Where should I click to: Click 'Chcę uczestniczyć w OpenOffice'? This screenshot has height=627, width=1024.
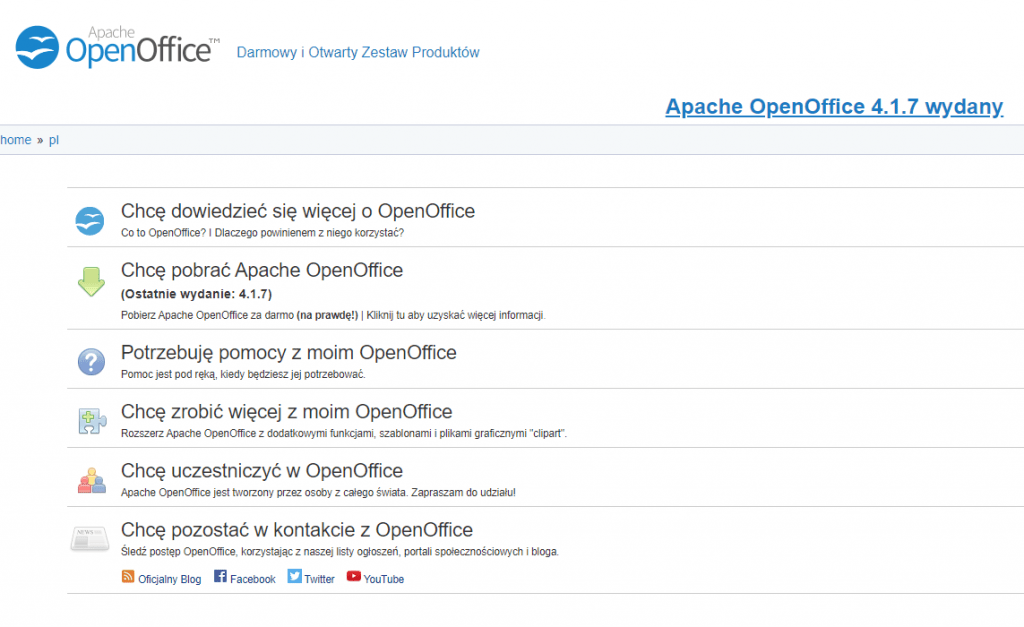[x=262, y=470]
